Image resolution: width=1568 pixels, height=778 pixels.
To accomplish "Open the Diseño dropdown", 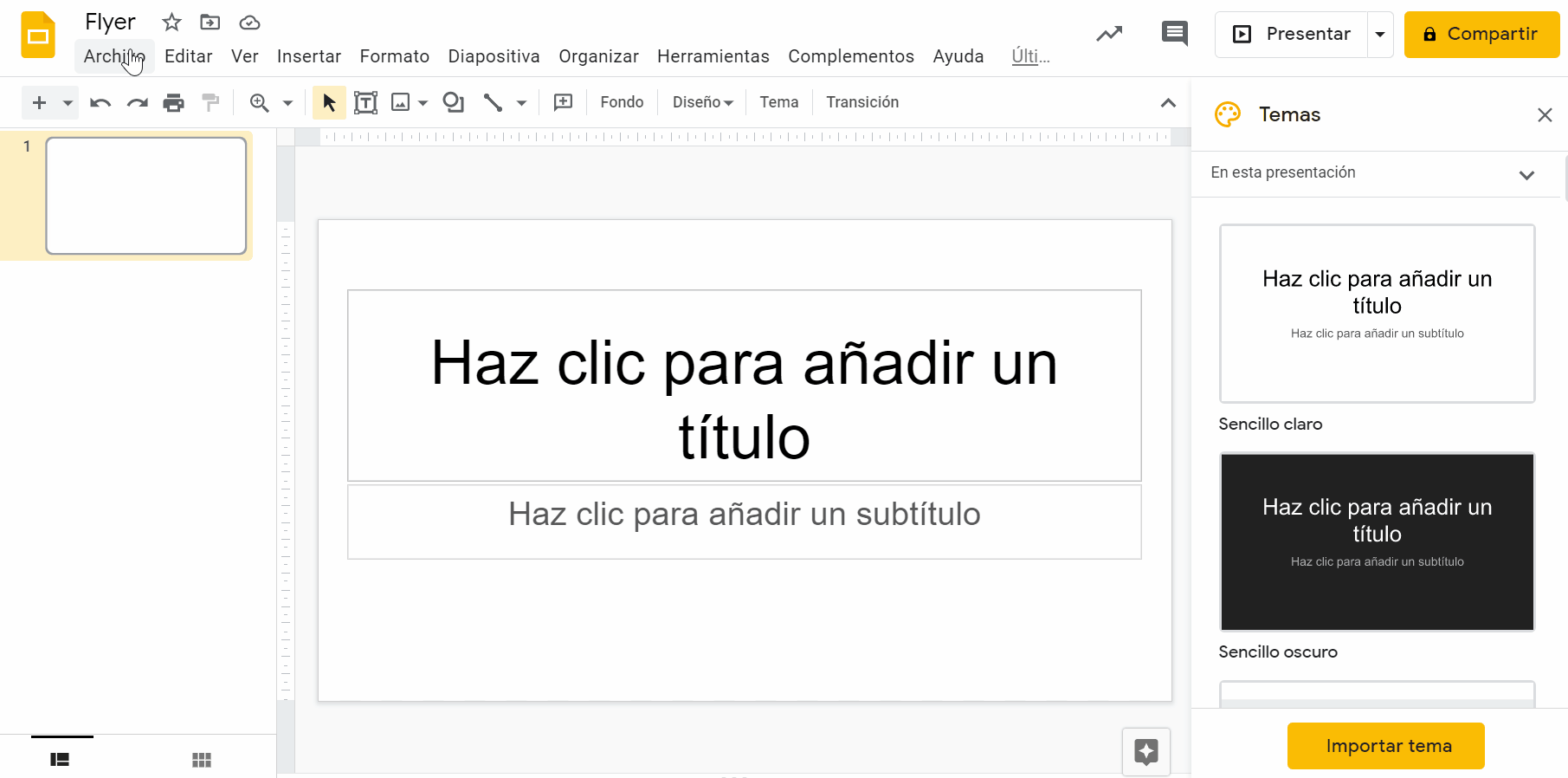I will coord(703,102).
